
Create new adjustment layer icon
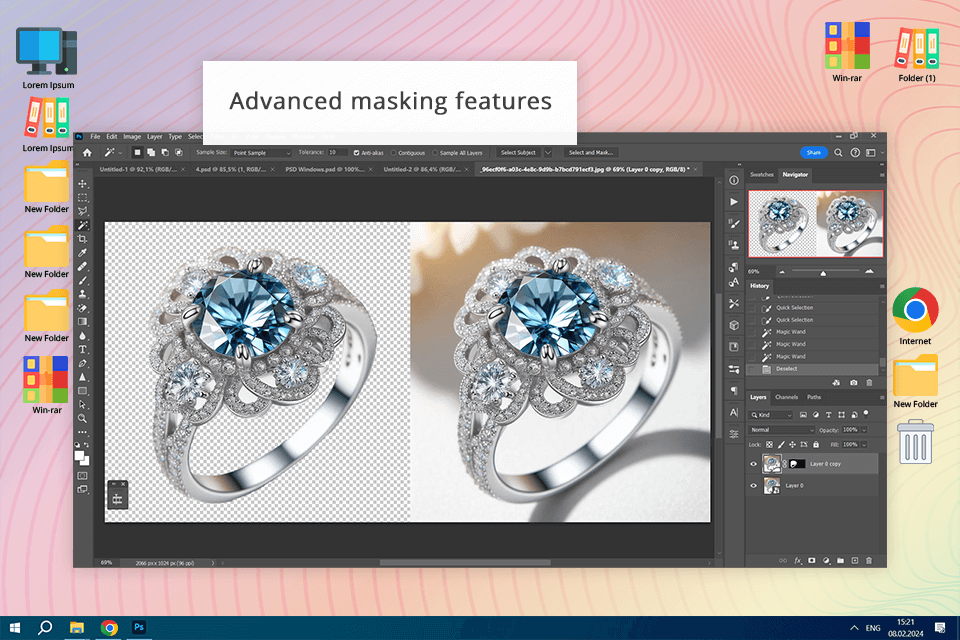point(826,560)
